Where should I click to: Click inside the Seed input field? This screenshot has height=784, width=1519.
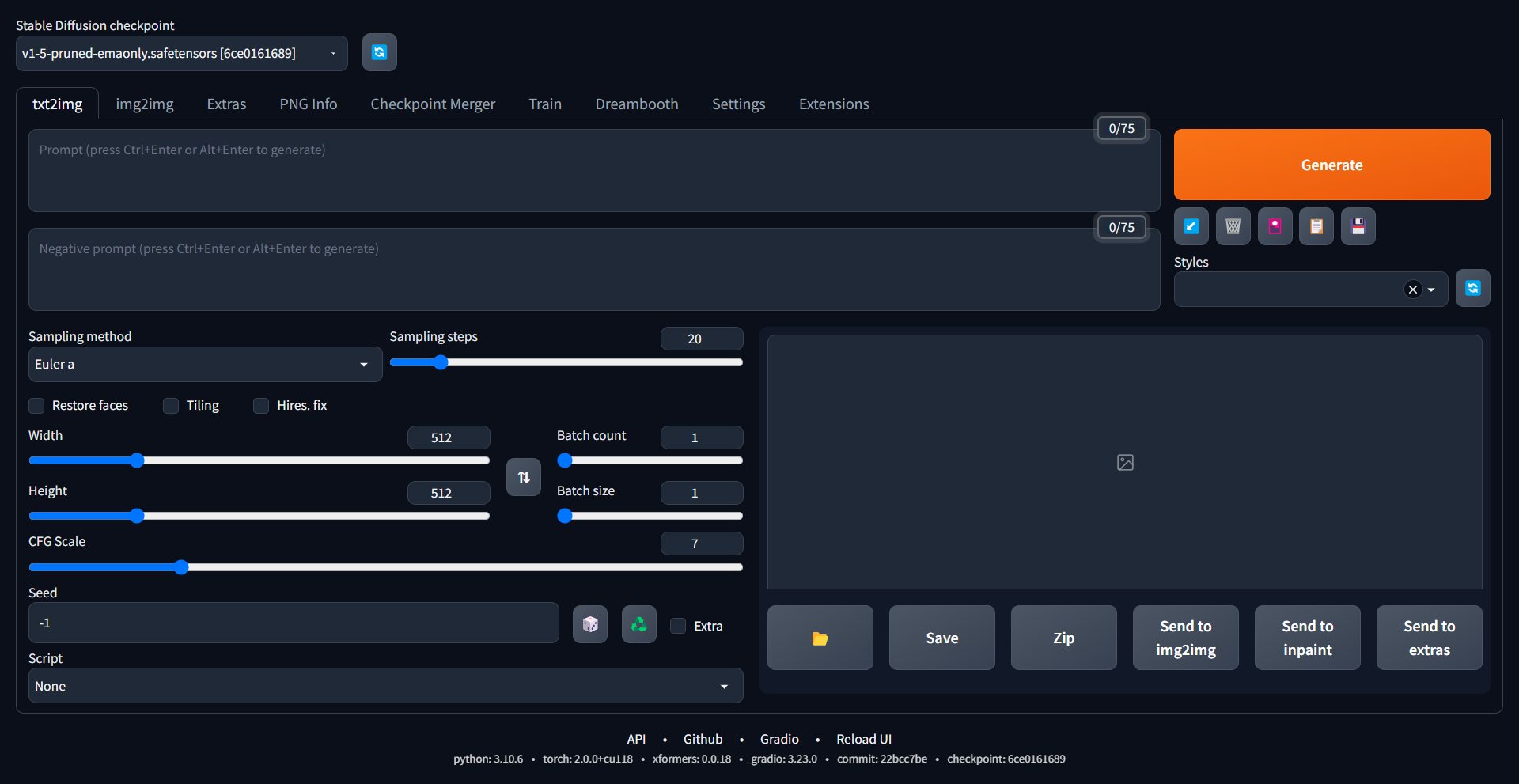point(293,623)
